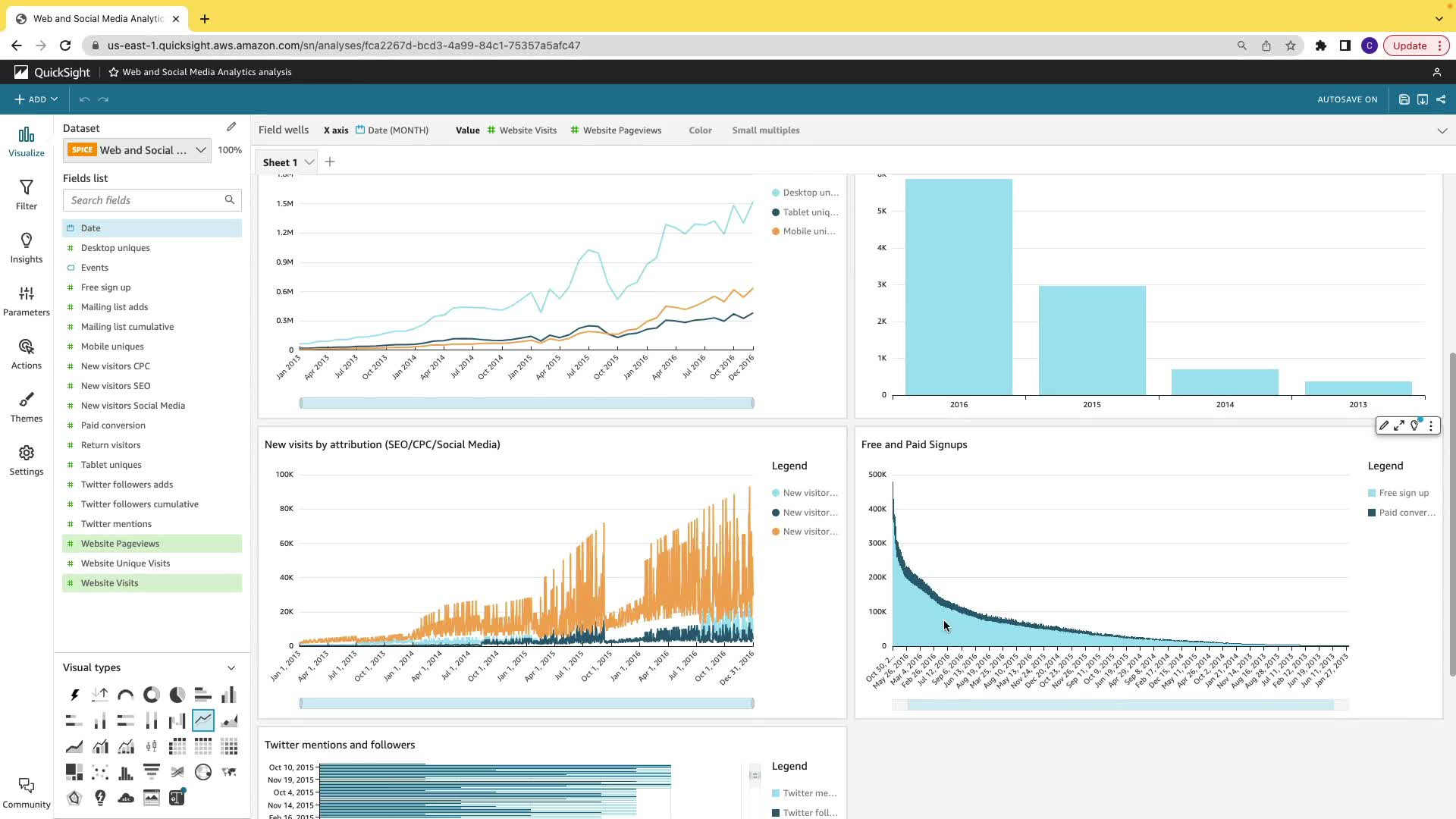
Task: Click the range slider under New visits chart
Action: point(526,704)
